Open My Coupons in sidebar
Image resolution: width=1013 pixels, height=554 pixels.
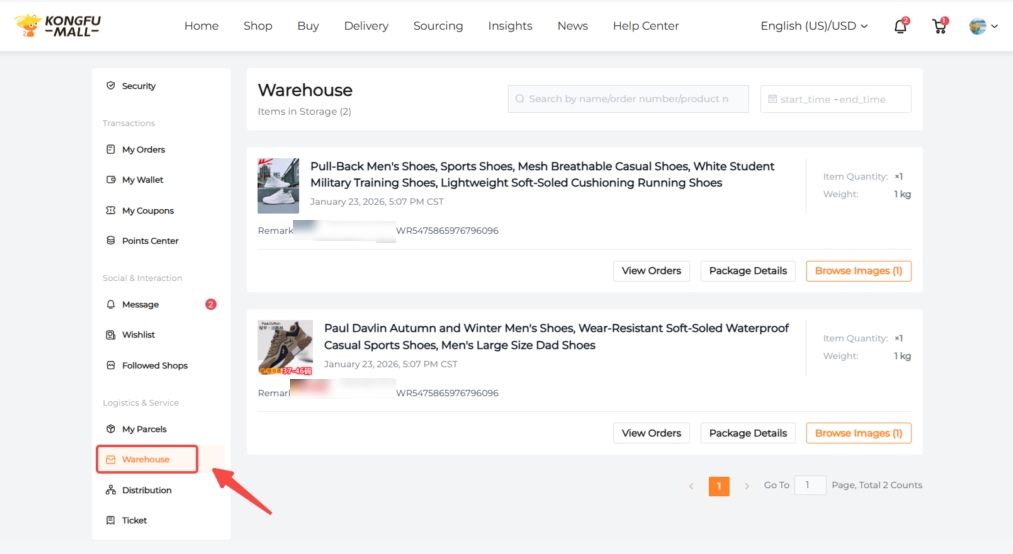point(147,211)
